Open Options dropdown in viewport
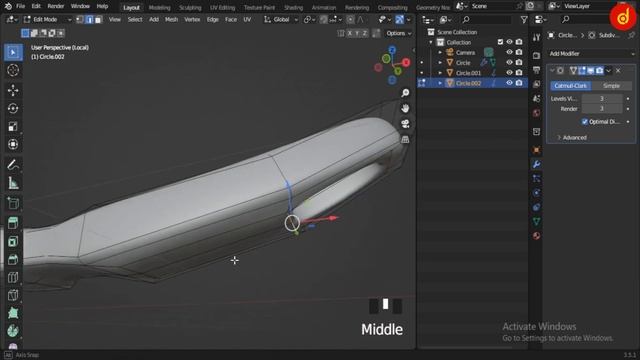The image size is (640, 360). tap(399, 33)
